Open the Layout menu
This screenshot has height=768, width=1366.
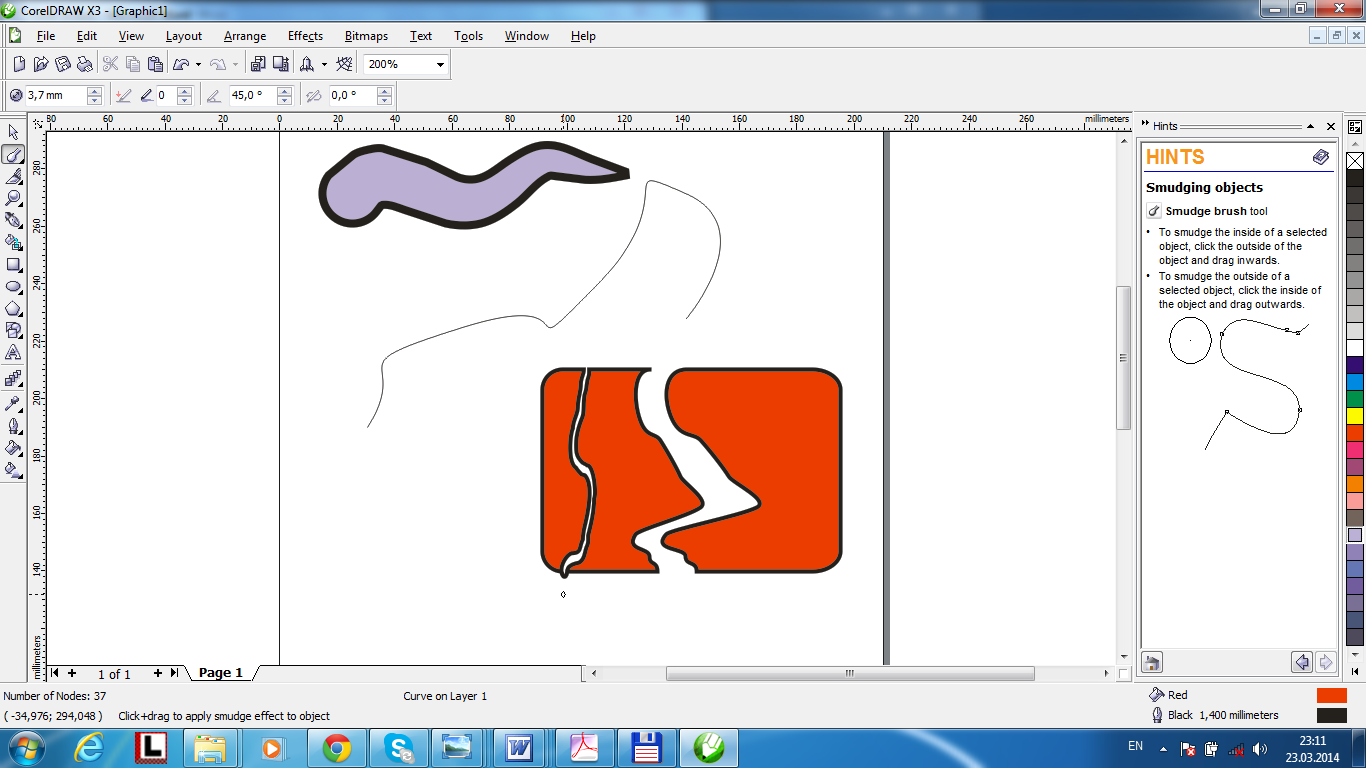pyautogui.click(x=184, y=36)
